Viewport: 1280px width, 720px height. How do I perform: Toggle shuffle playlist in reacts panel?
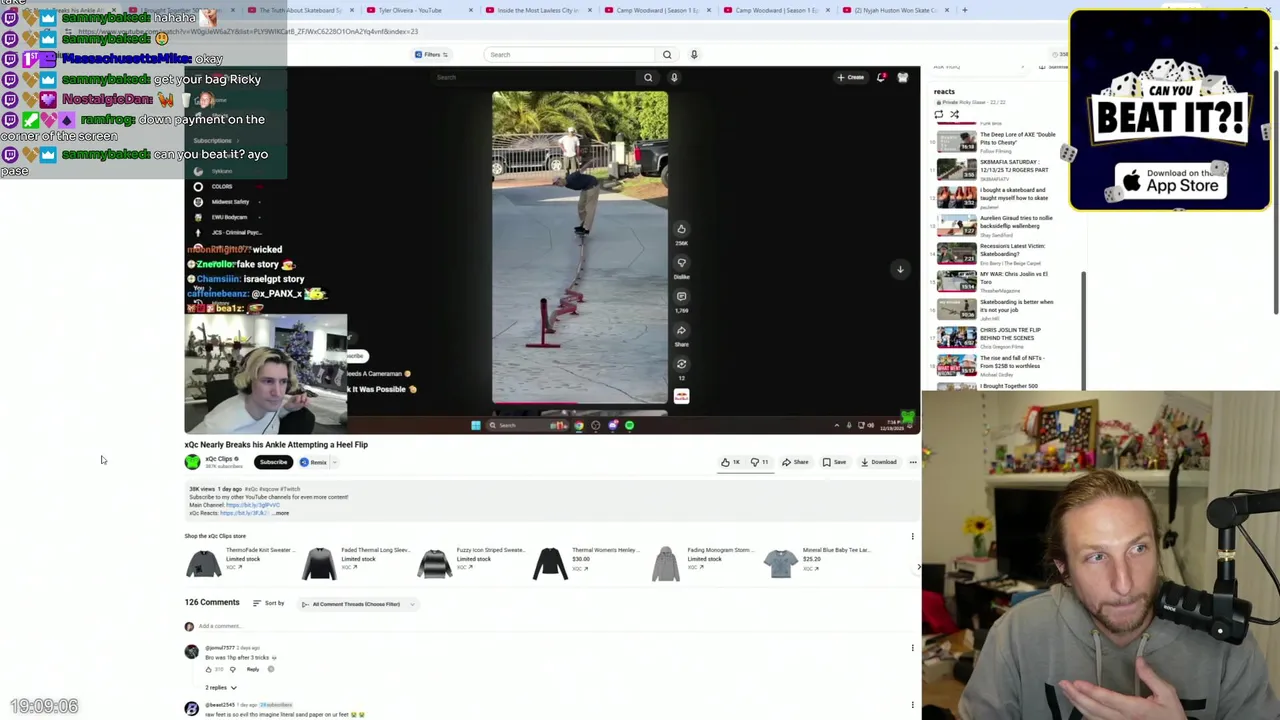point(954,114)
